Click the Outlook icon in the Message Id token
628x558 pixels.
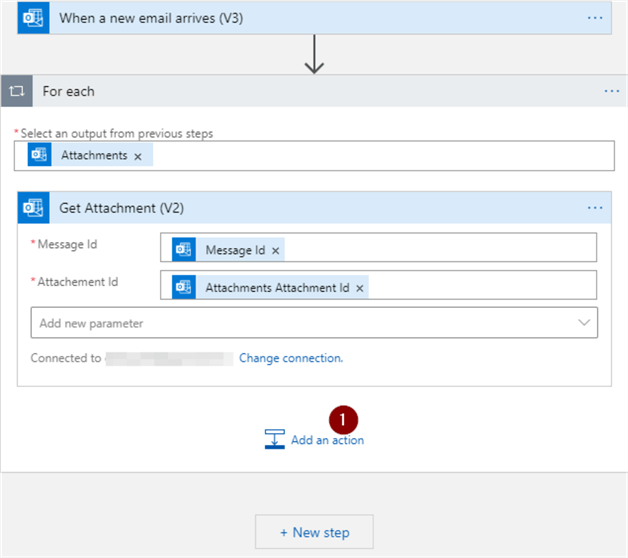point(184,249)
